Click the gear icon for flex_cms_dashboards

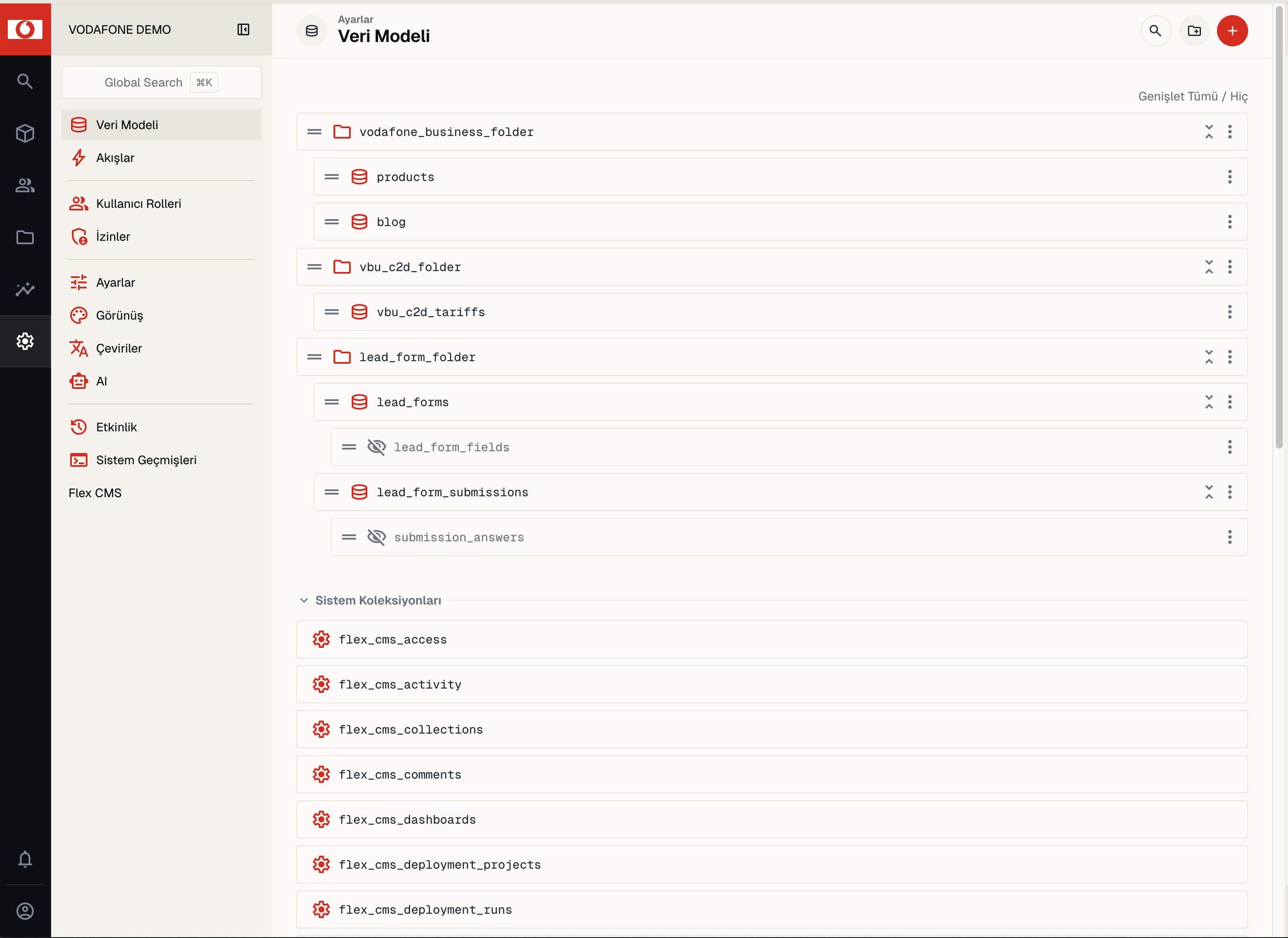pos(321,819)
